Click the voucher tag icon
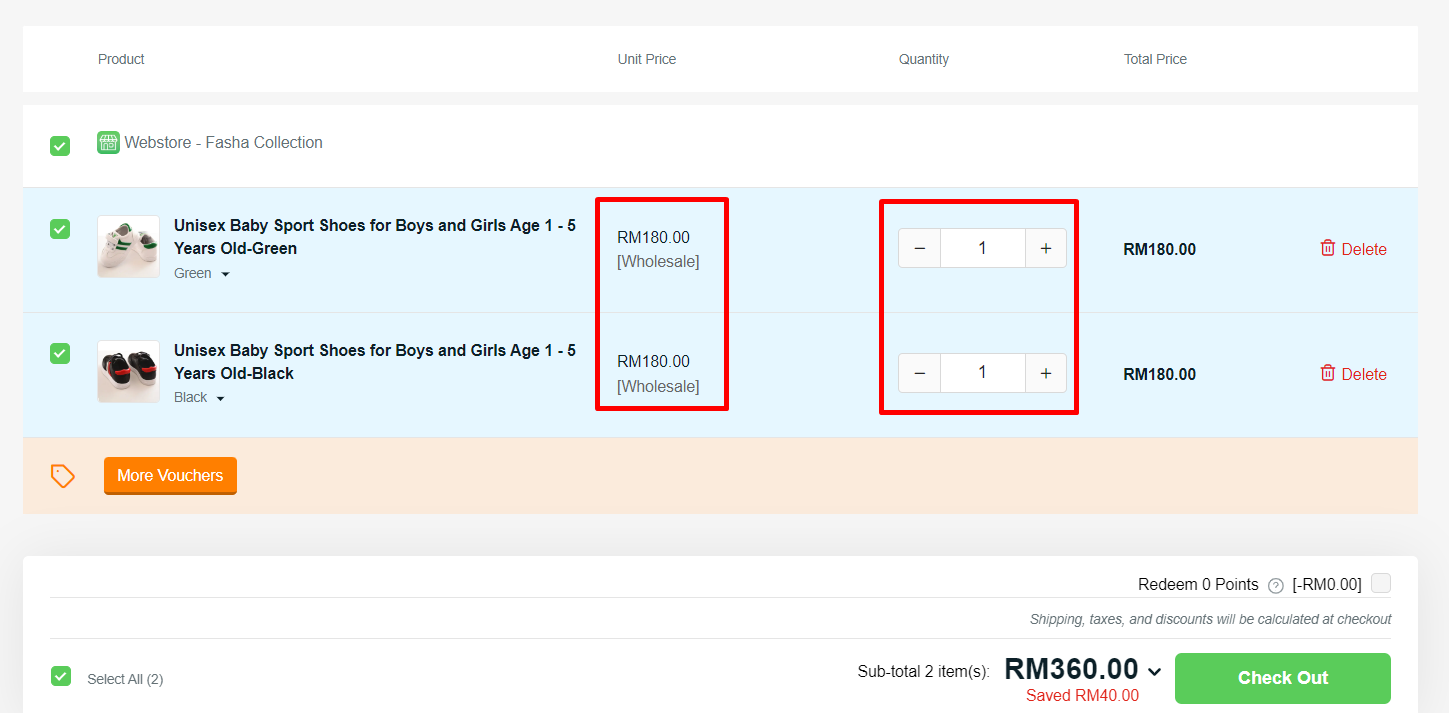 pos(63,476)
